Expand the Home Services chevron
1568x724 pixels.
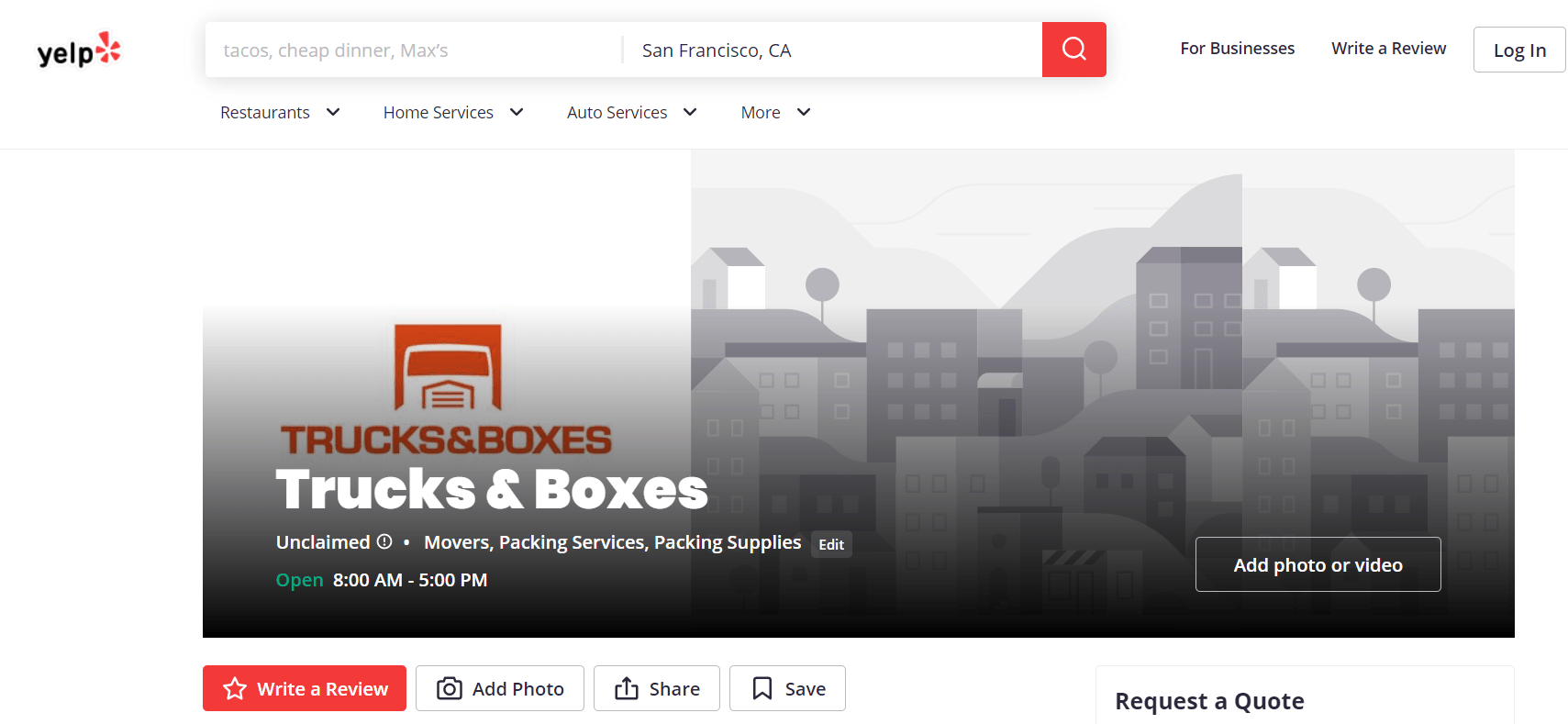(517, 112)
